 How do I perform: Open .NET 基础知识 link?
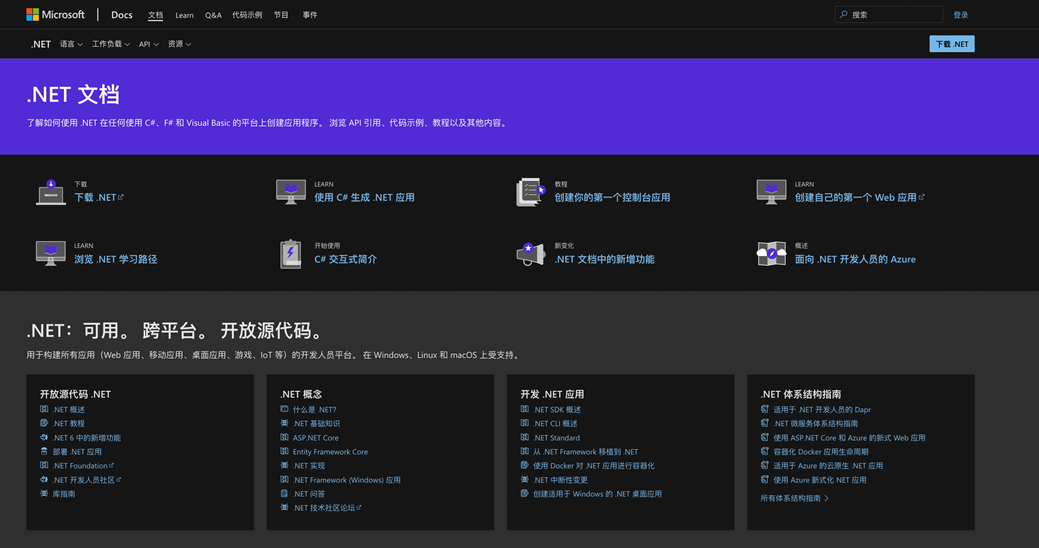316,423
